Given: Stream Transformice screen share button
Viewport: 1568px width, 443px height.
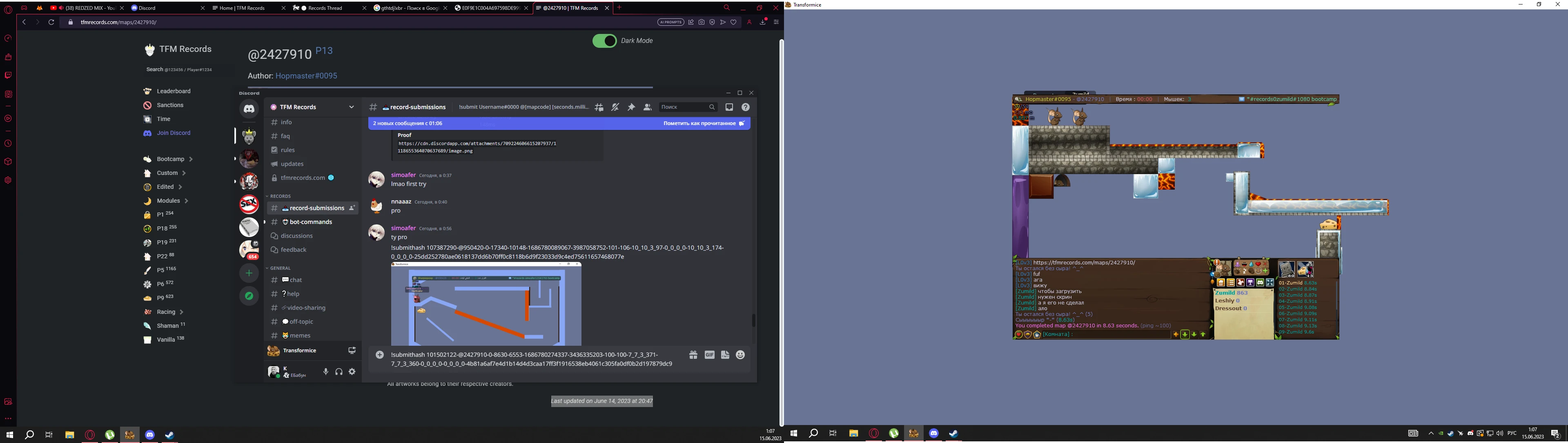Looking at the screenshot, I should [x=352, y=350].
